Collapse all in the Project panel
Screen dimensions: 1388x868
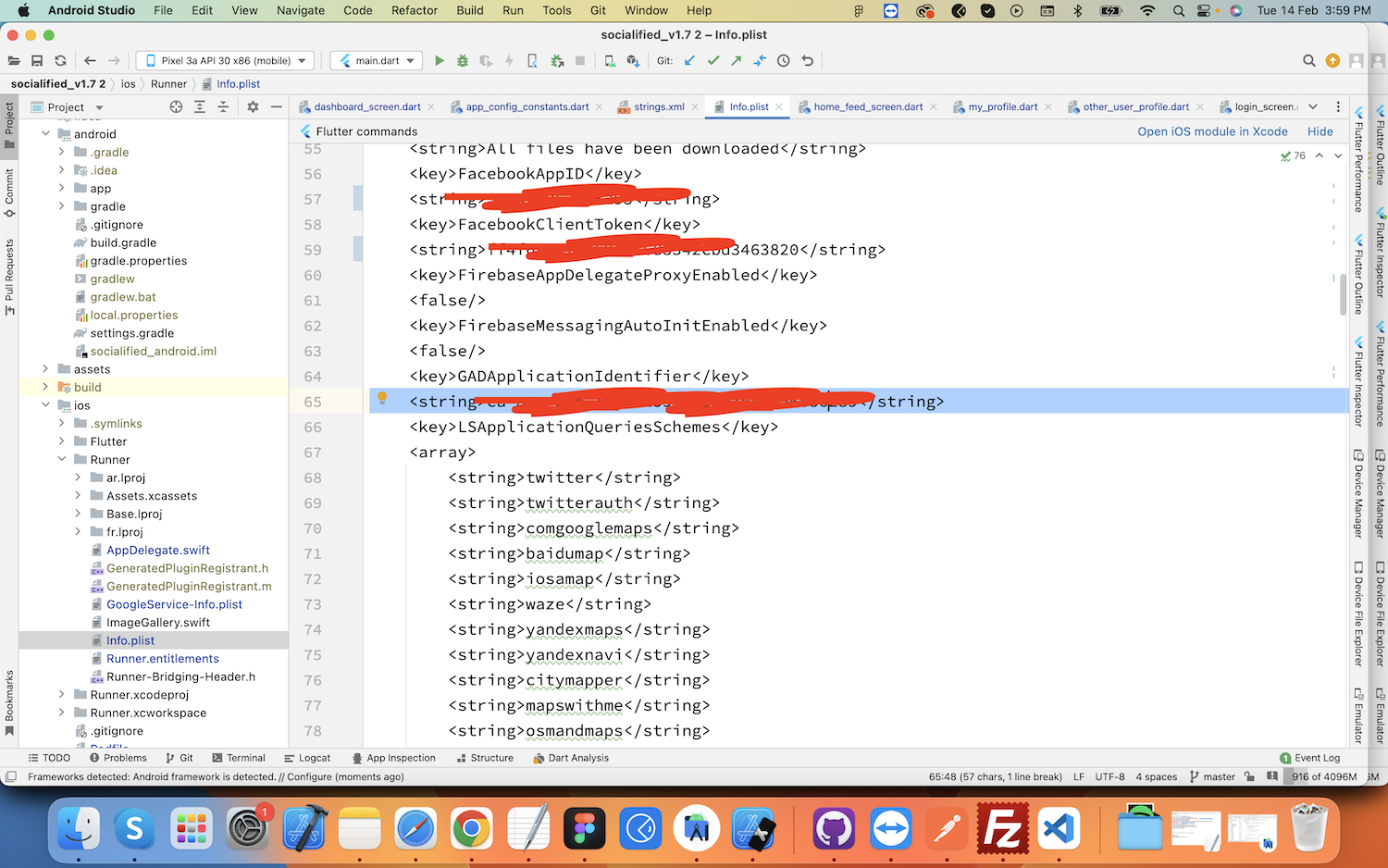click(x=223, y=107)
